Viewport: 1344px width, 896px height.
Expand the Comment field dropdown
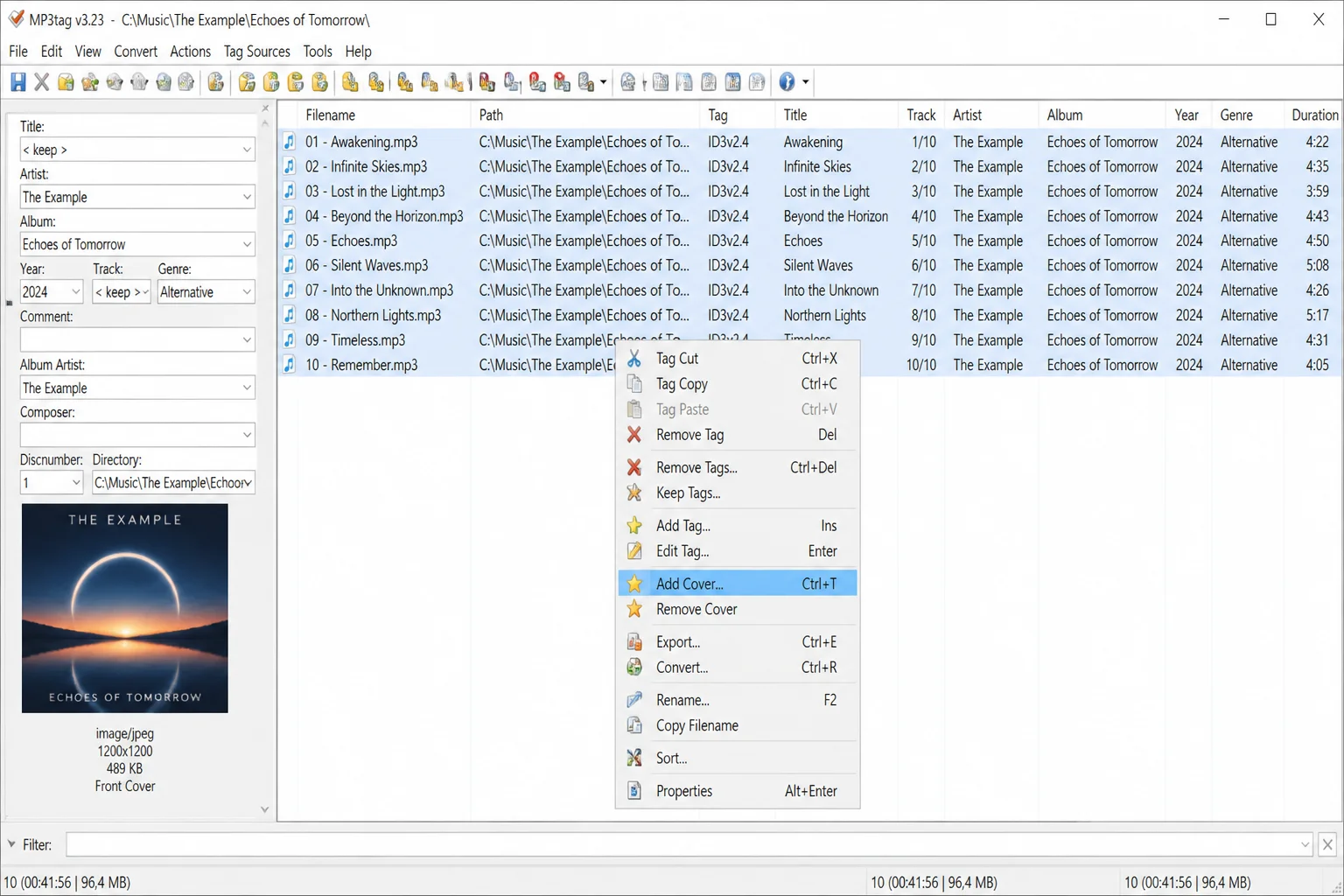247,339
